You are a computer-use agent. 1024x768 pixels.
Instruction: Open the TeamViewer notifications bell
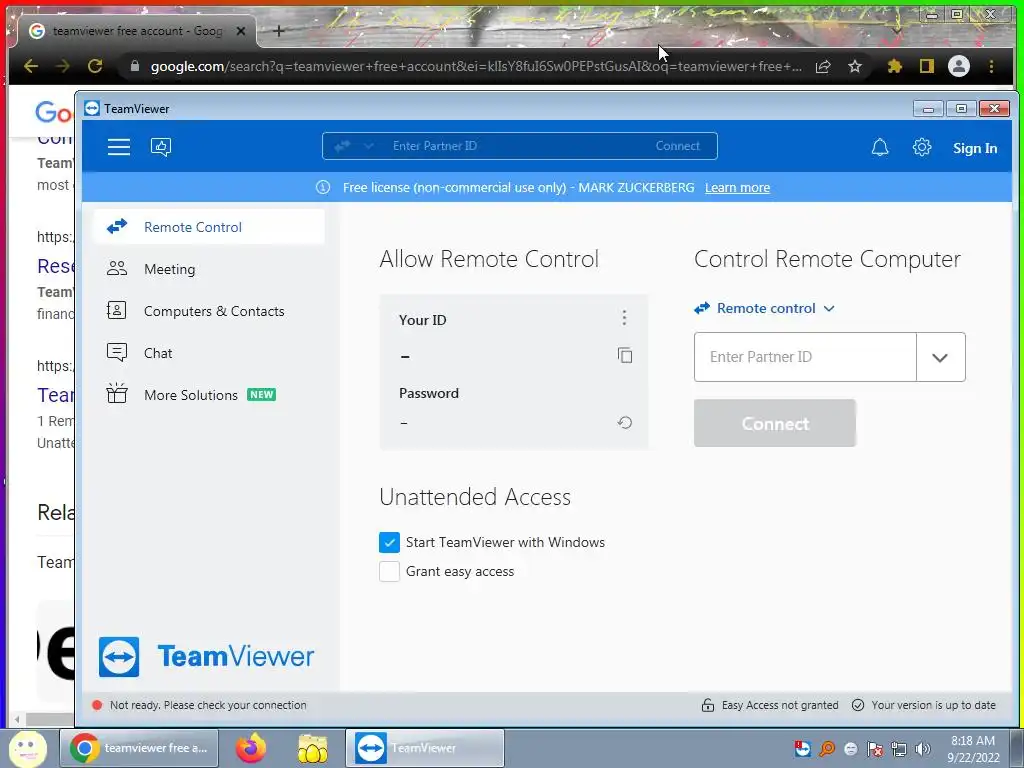coord(880,148)
